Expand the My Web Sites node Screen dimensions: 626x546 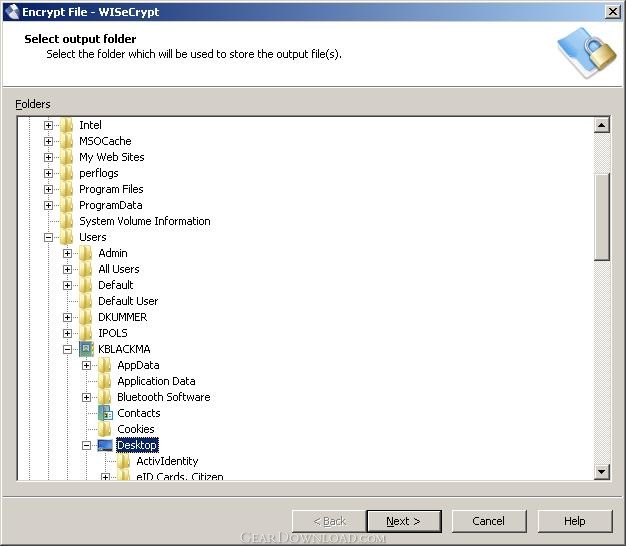[x=48, y=157]
